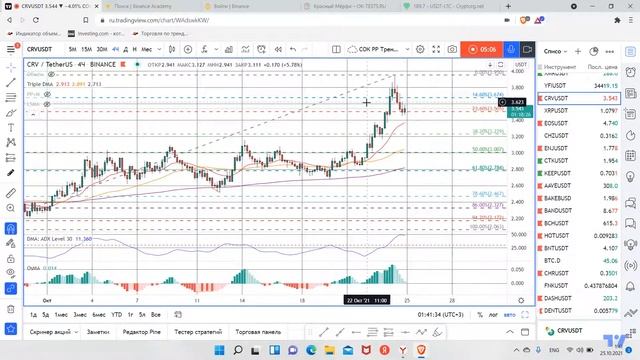640x360 pixels.
Task: Toggle logarithmic scale лог
Action: 493,315
